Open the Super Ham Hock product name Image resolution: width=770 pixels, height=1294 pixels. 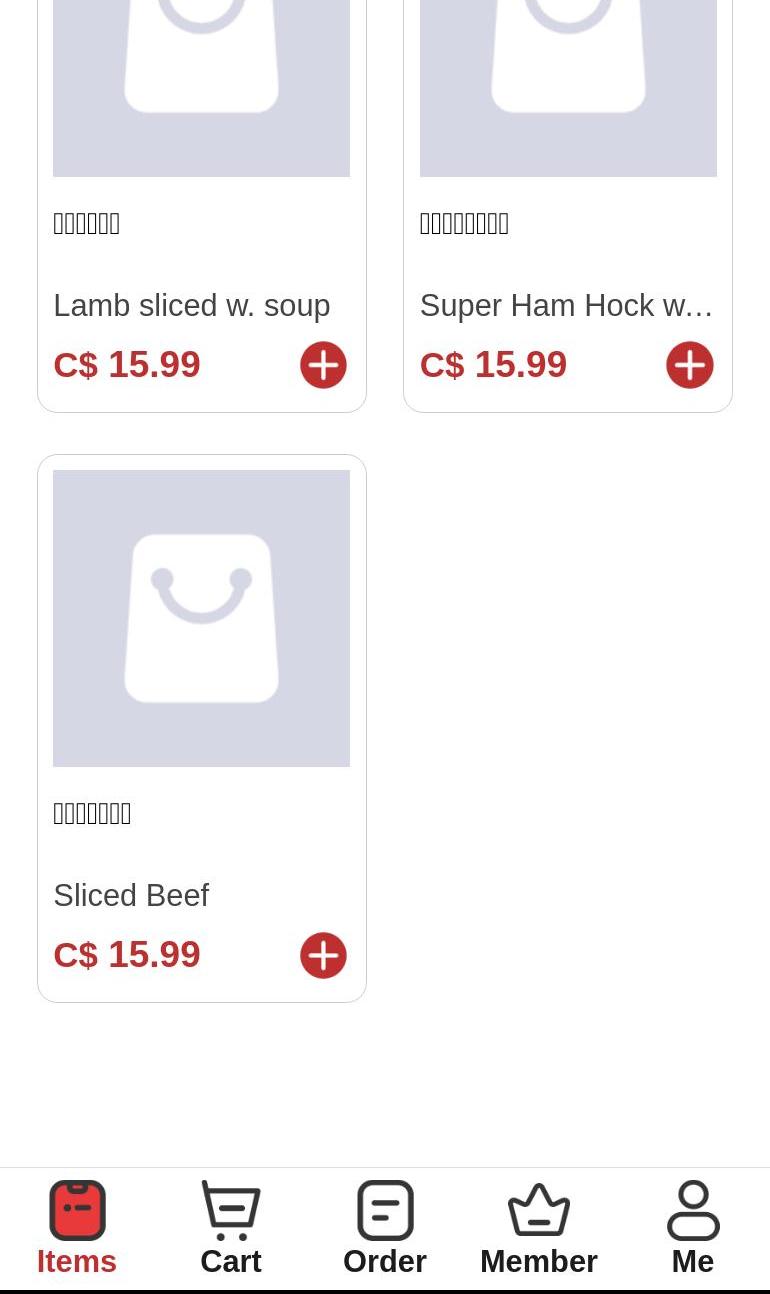pyautogui.click(x=566, y=306)
